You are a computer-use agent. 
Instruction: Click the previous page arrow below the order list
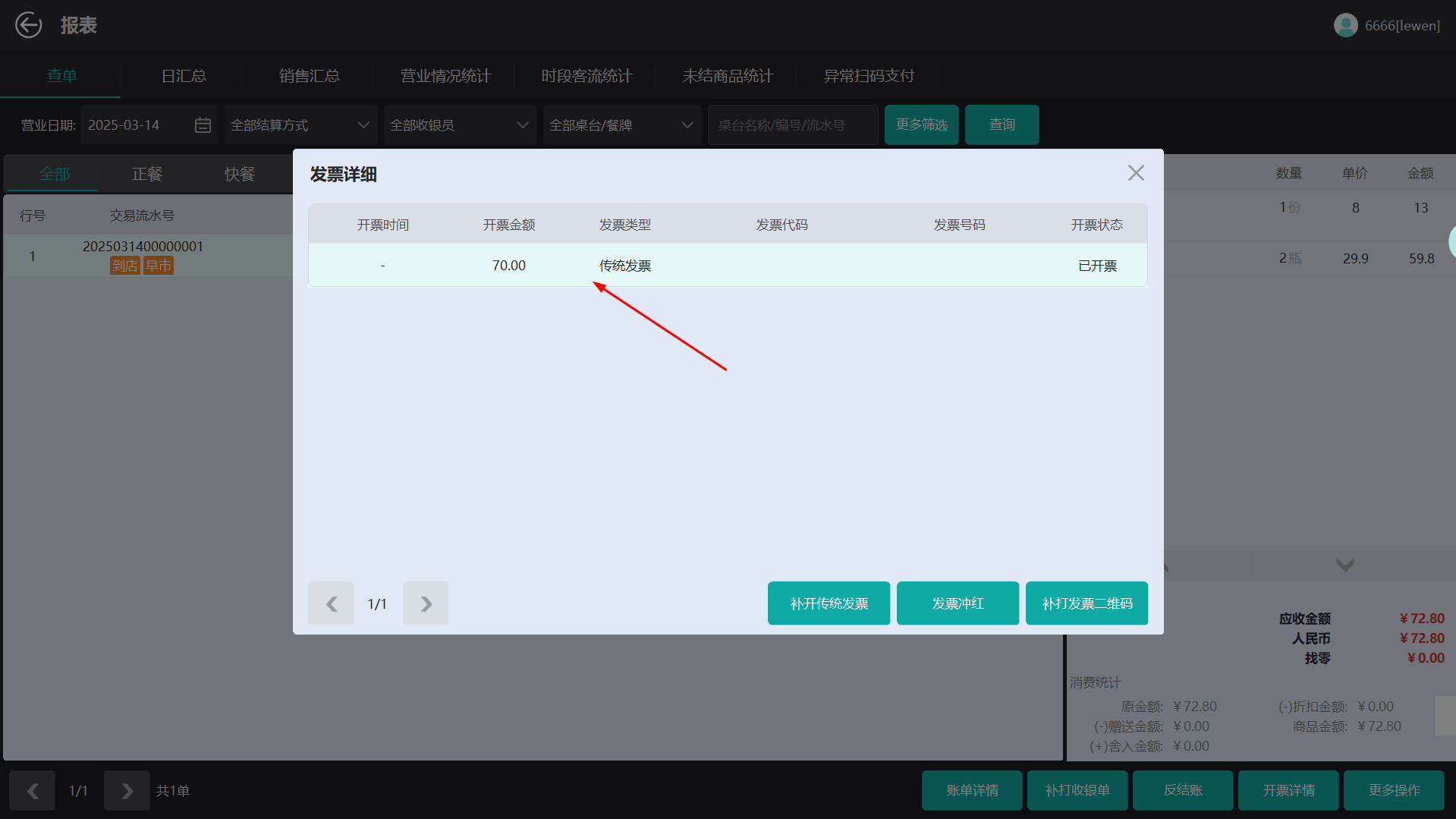tap(32, 790)
